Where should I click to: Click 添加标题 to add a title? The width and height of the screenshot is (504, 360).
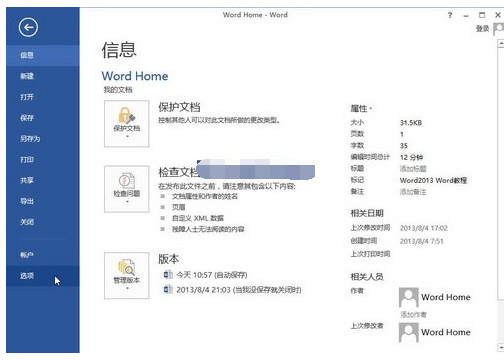(x=413, y=169)
